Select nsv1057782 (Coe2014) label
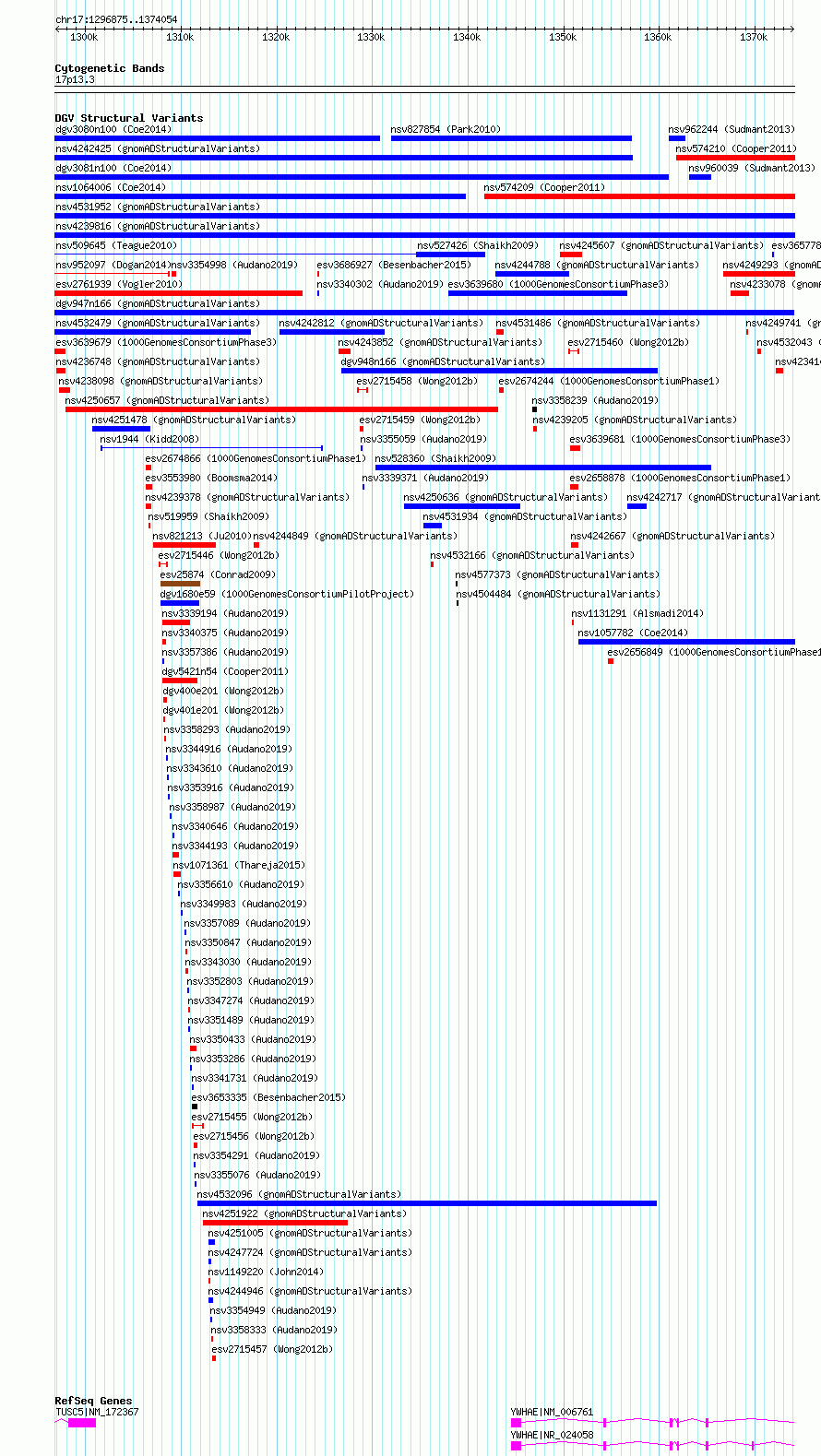Screen dimensions: 821x1456 633,633
